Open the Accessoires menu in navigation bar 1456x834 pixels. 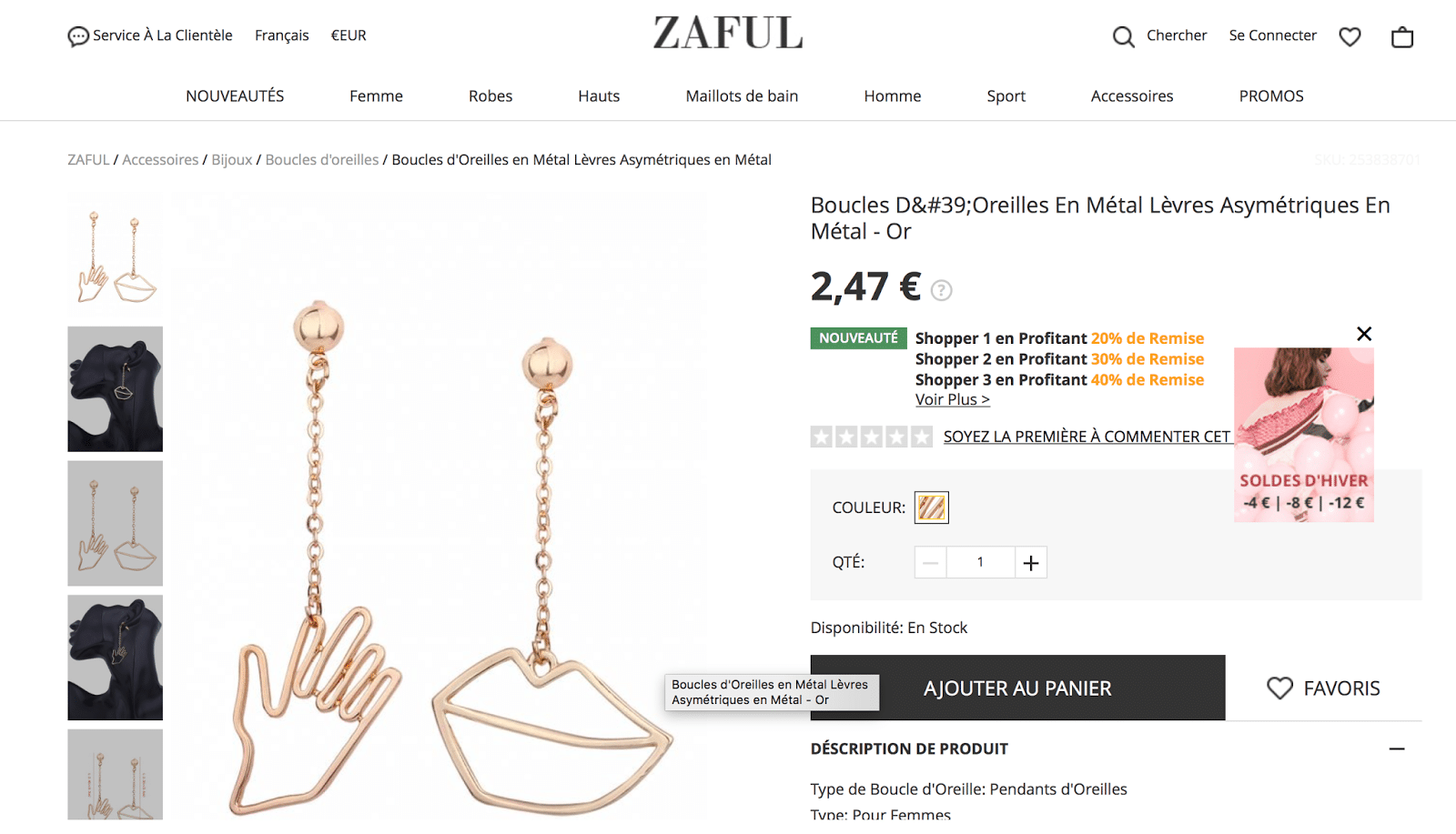pyautogui.click(x=1132, y=95)
